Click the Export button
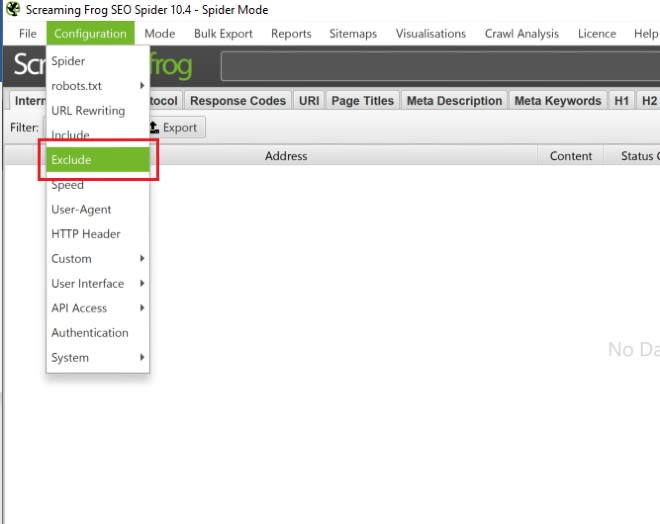Screen dimensions: 660x524 click(177, 128)
